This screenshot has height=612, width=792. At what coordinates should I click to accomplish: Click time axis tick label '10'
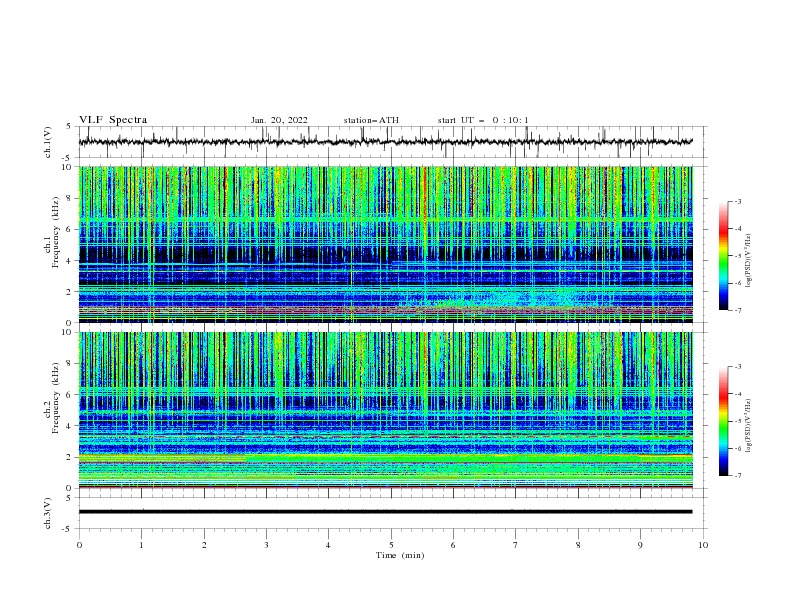coord(703,545)
